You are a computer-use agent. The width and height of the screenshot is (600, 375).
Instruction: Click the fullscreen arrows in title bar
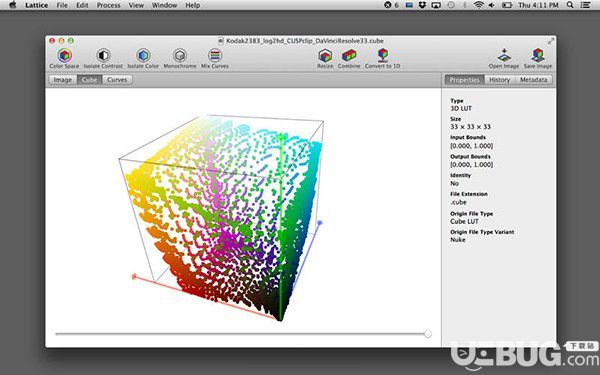click(551, 41)
